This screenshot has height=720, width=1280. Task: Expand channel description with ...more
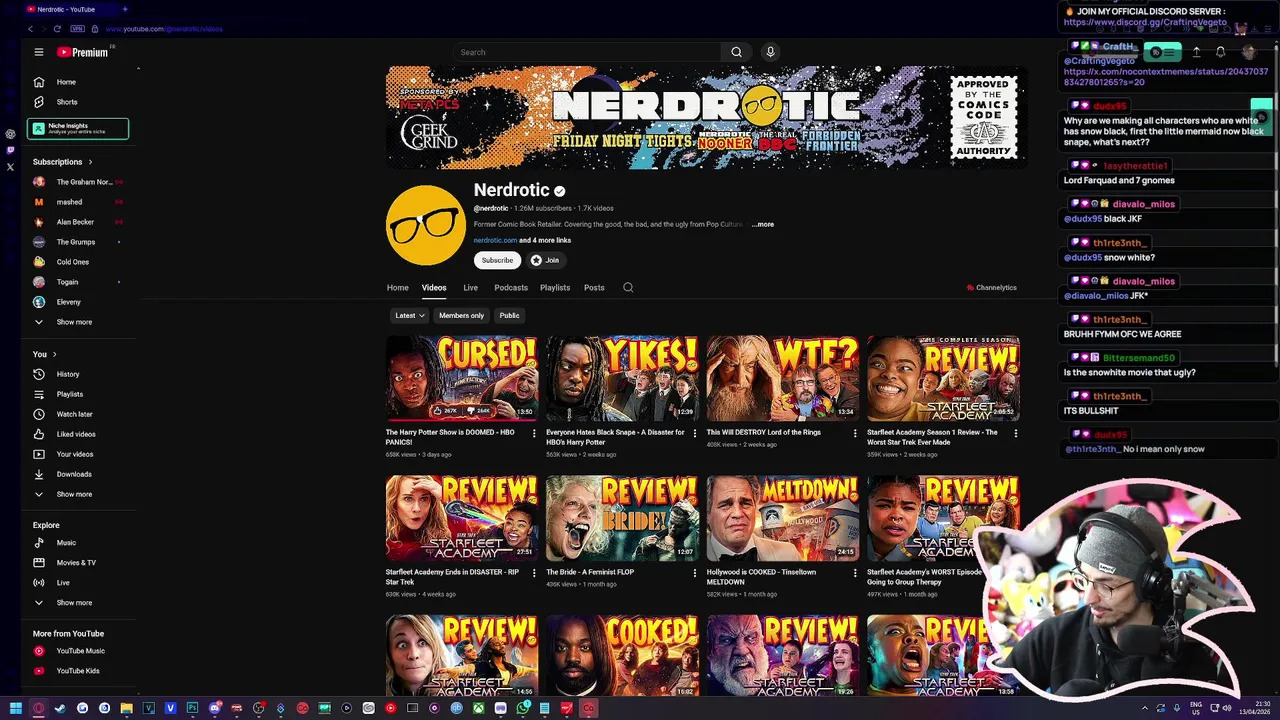pyautogui.click(x=763, y=224)
